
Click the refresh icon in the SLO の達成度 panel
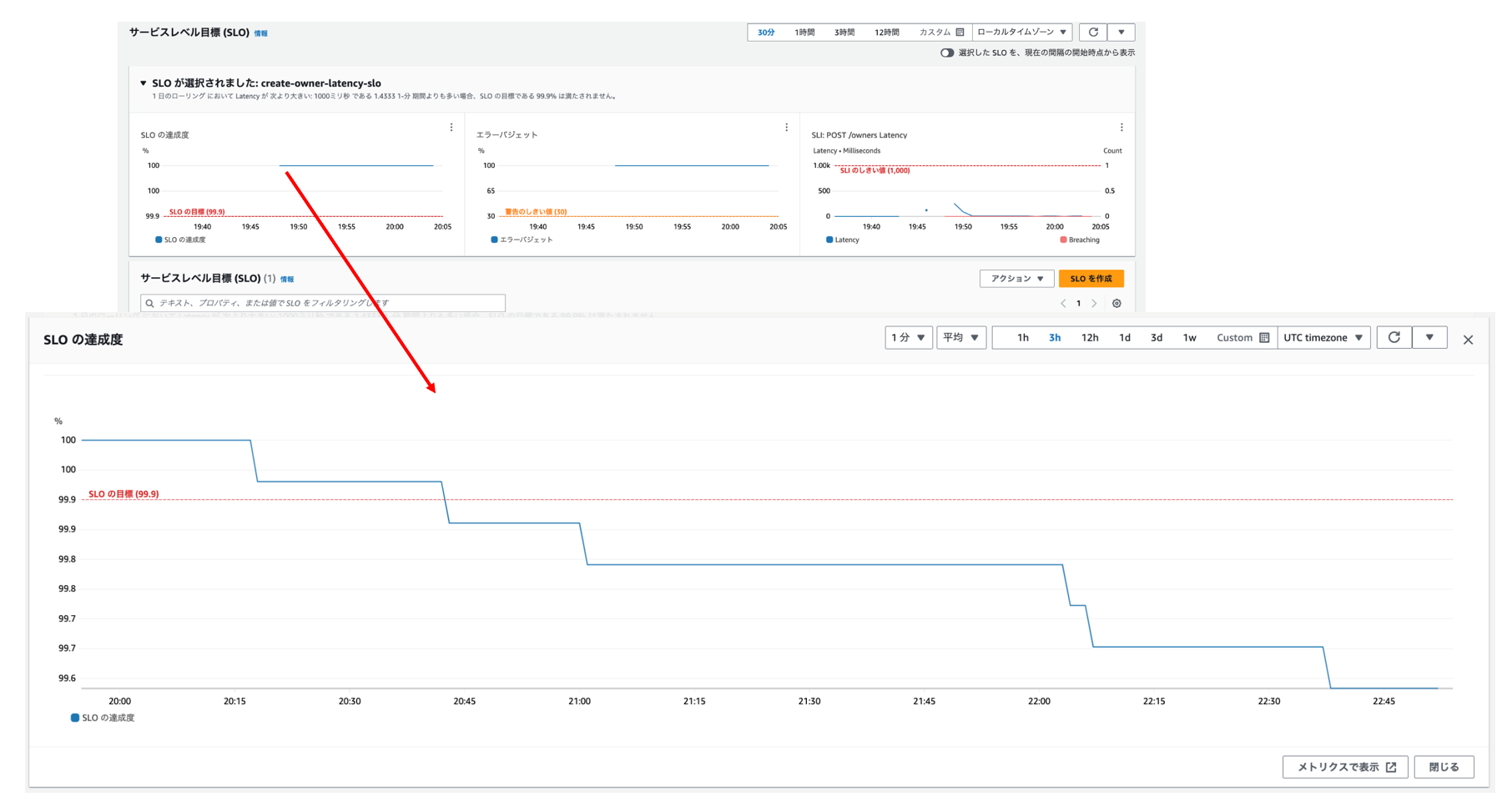pyautogui.click(x=1394, y=337)
